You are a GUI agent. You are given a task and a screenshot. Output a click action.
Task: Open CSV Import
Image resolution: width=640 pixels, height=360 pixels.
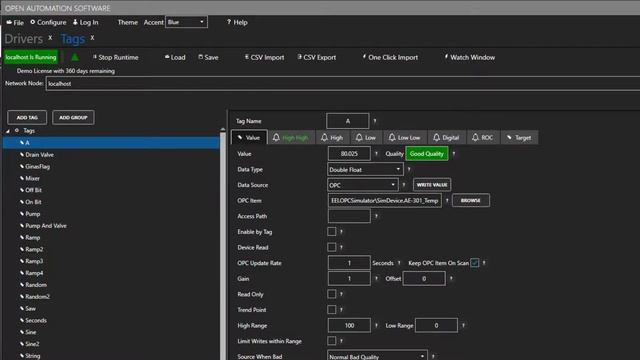(x=264, y=58)
